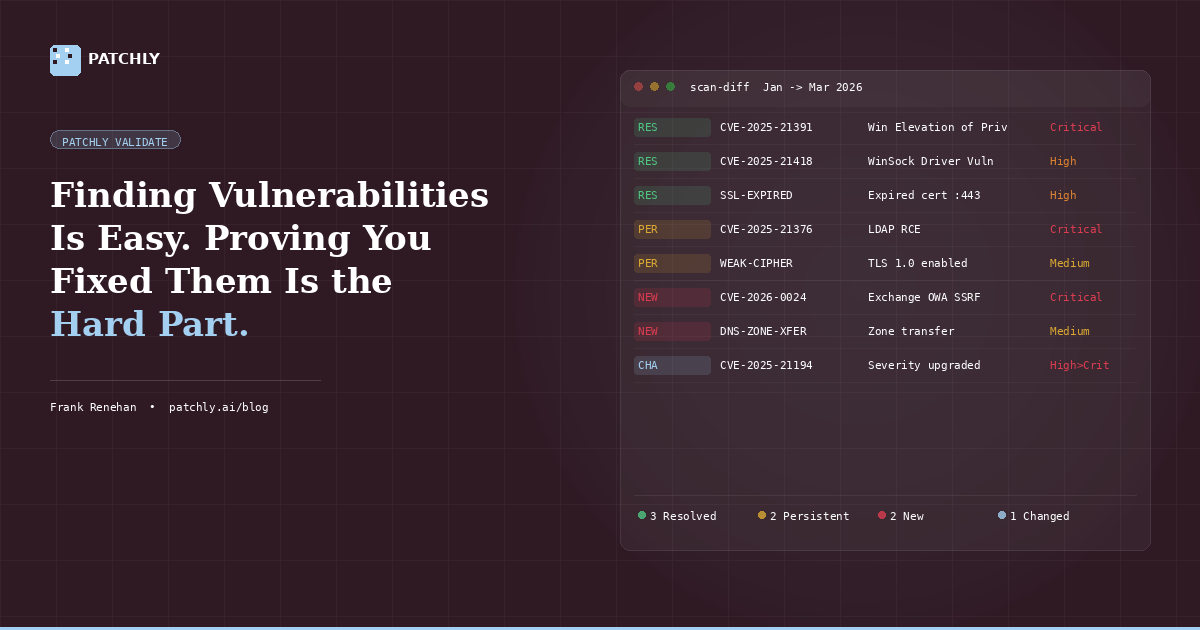The width and height of the screenshot is (1200, 630).
Task: Click the scan-diff Jan -> Mar 2026 title
Action: (776, 87)
